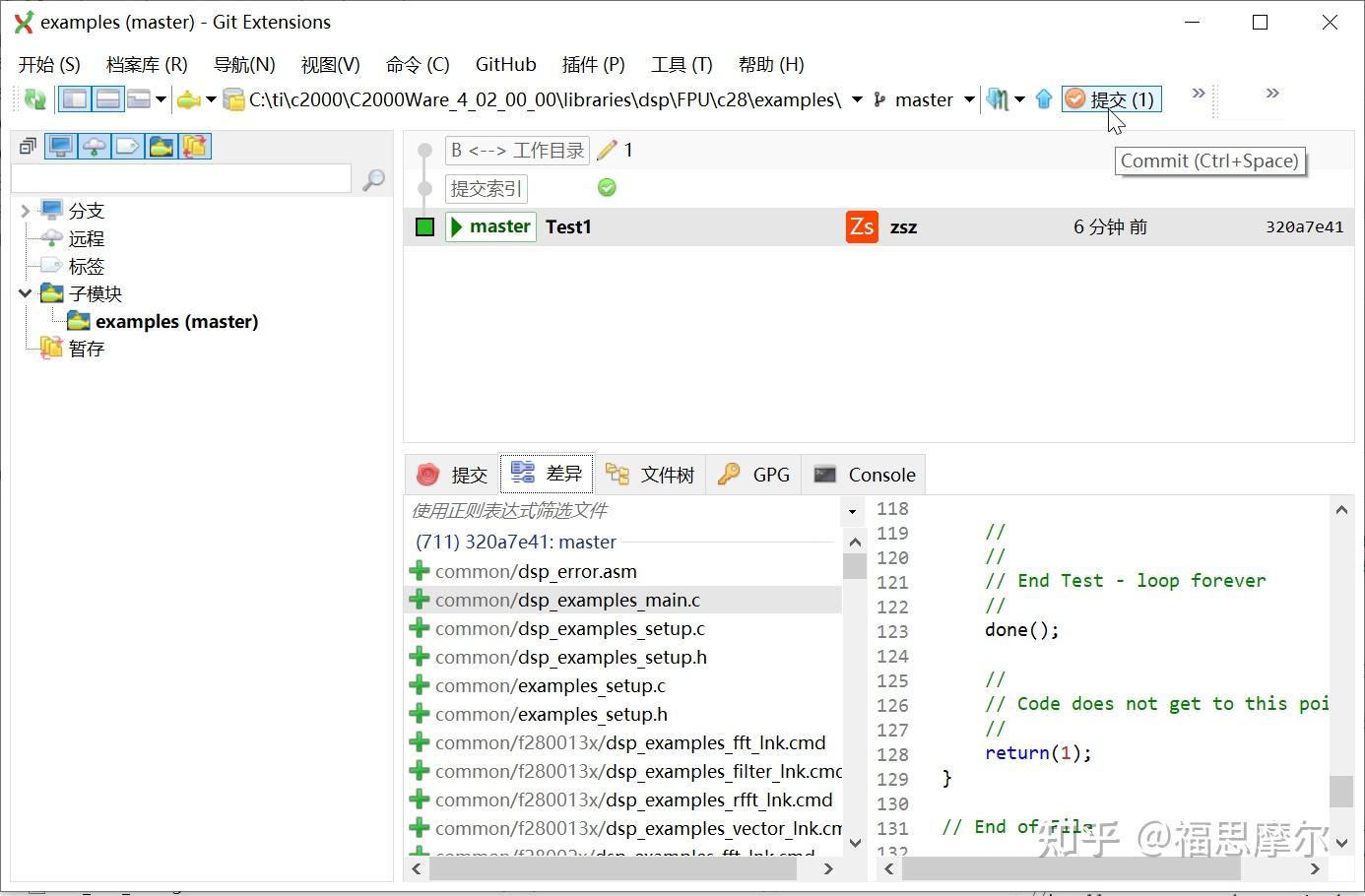This screenshot has width=1365, height=896.
Task: Open the master branch dropdown
Action: point(969,99)
